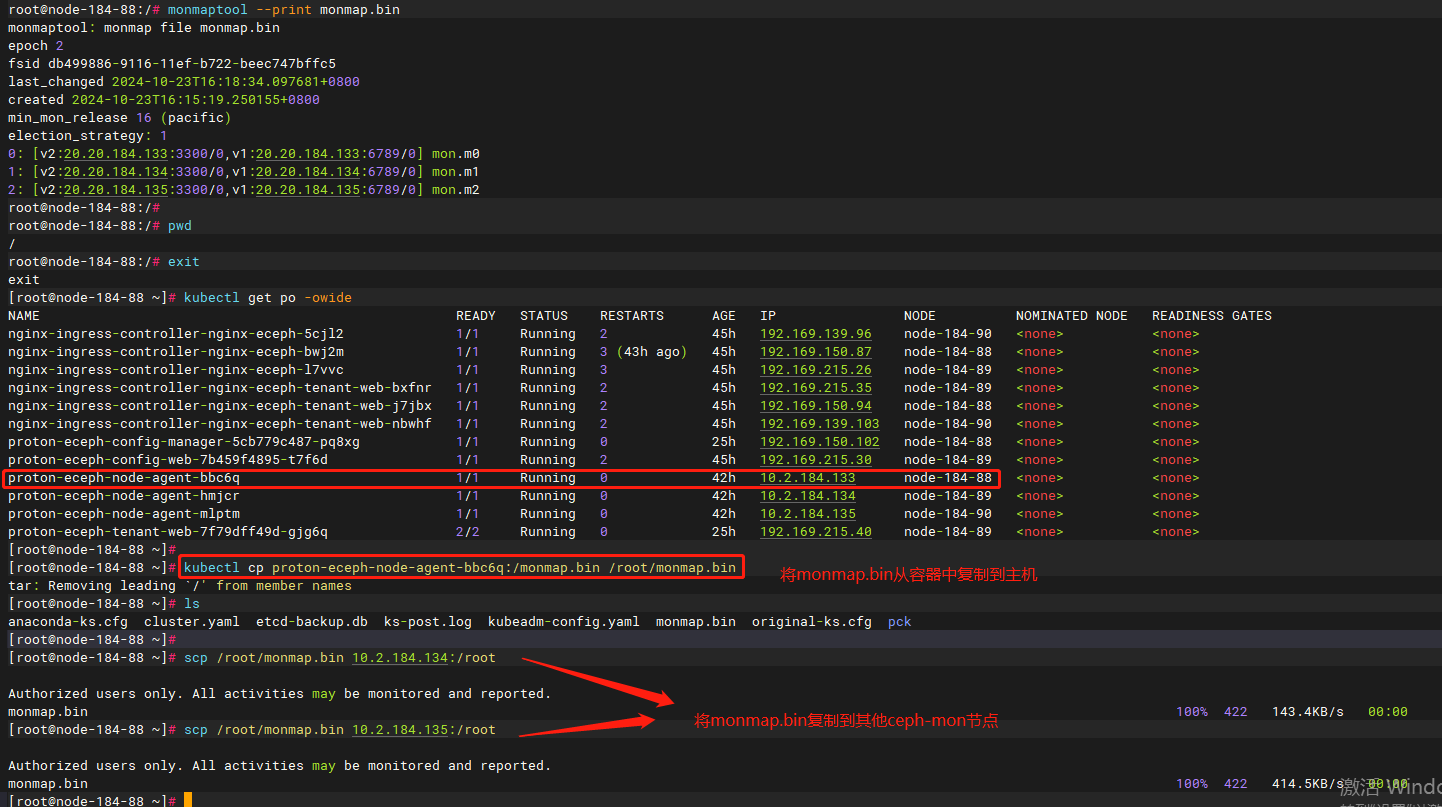Click the NAME column header
Viewport: 1442px width, 807px height.
[24, 316]
